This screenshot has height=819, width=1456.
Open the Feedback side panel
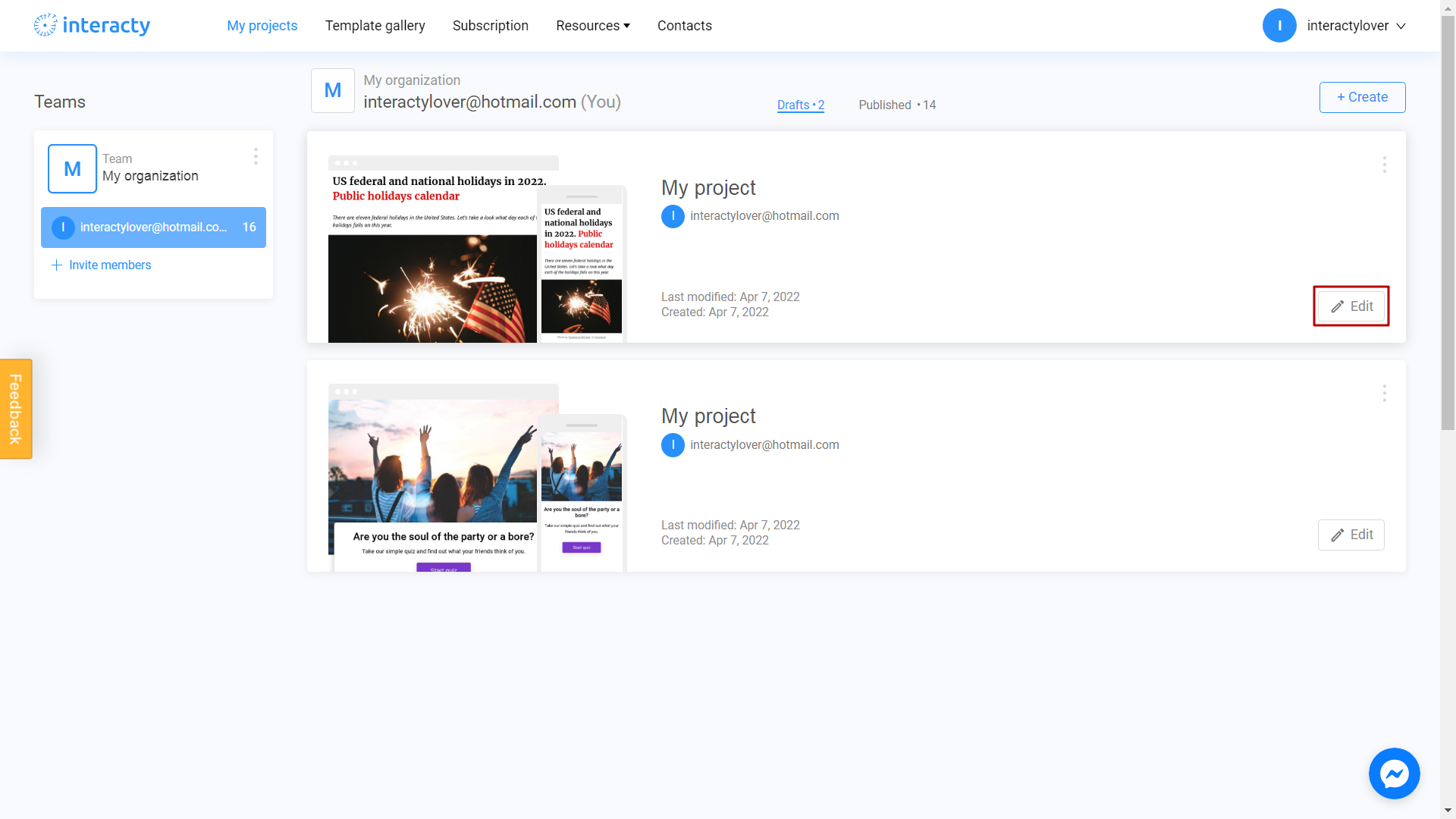click(15, 408)
